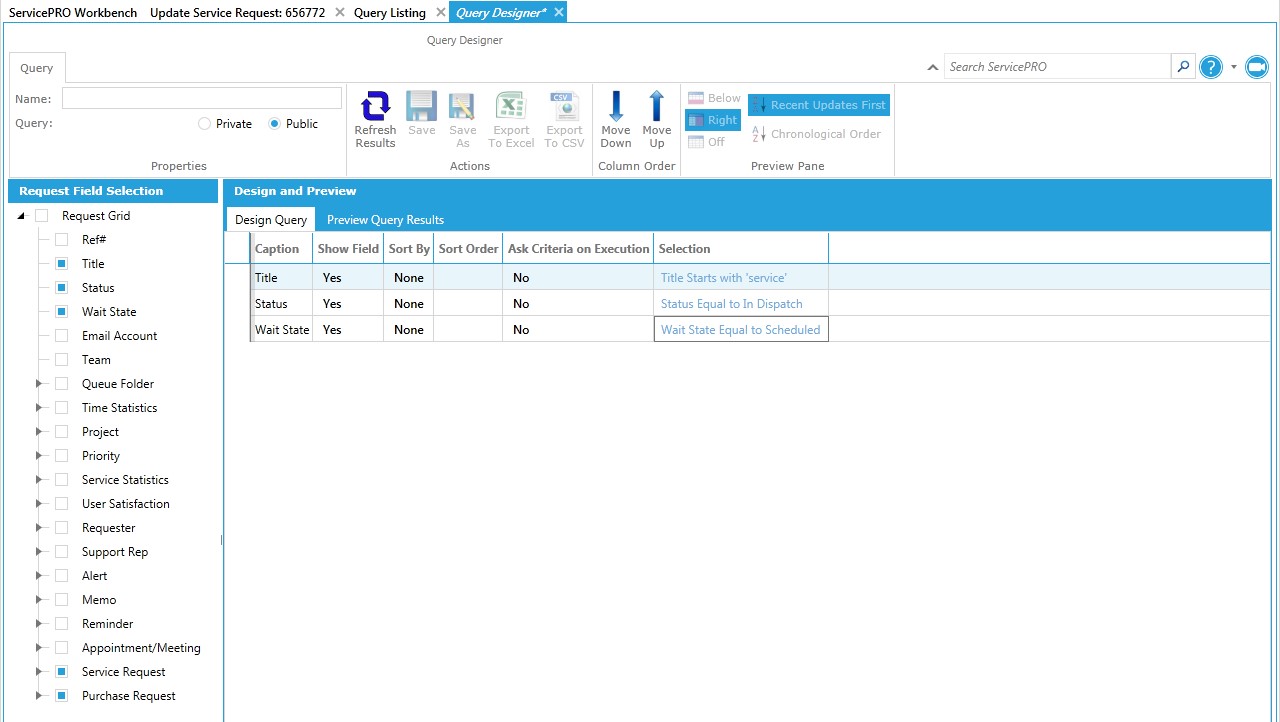Click the Sort By column header
Image resolution: width=1280 pixels, height=722 pixels.
pos(409,249)
